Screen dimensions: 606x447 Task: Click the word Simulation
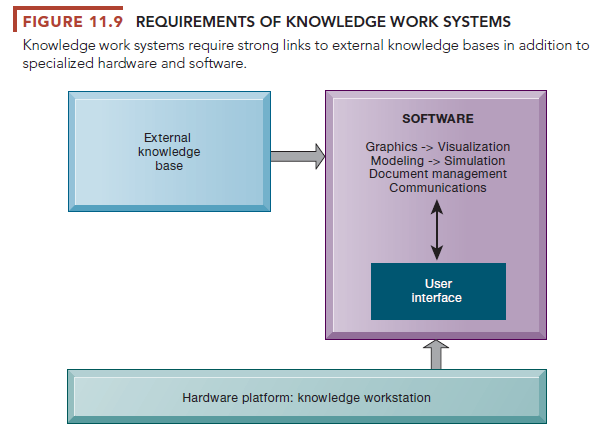pos(476,161)
